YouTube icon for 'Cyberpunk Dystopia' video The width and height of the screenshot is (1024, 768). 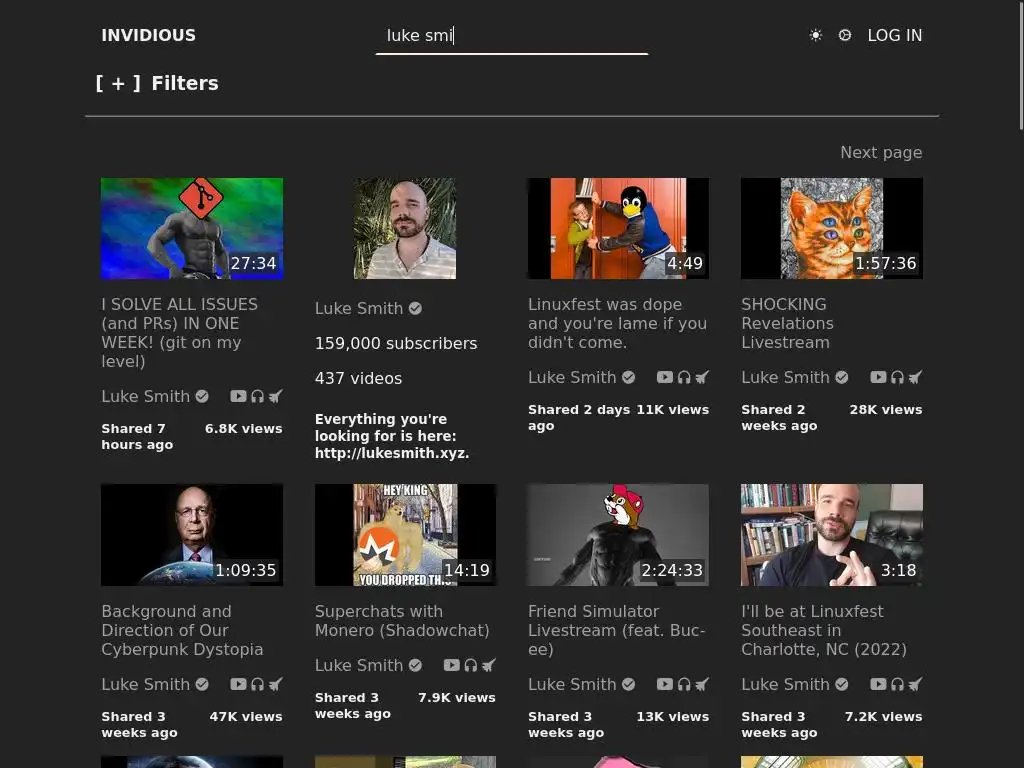(x=238, y=684)
